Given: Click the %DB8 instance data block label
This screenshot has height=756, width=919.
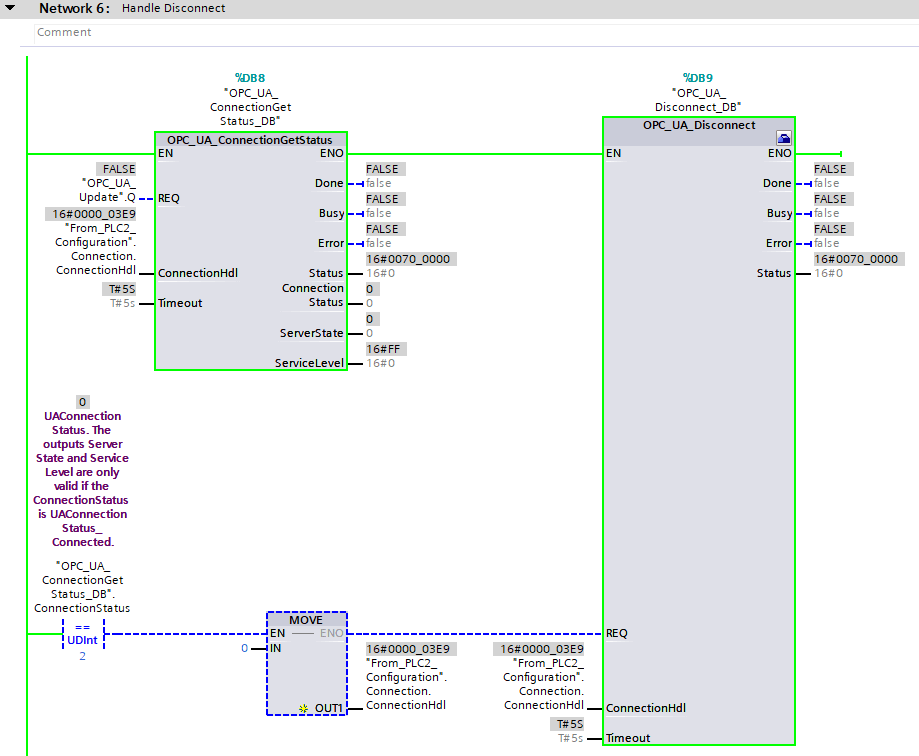Looking at the screenshot, I should [x=250, y=77].
